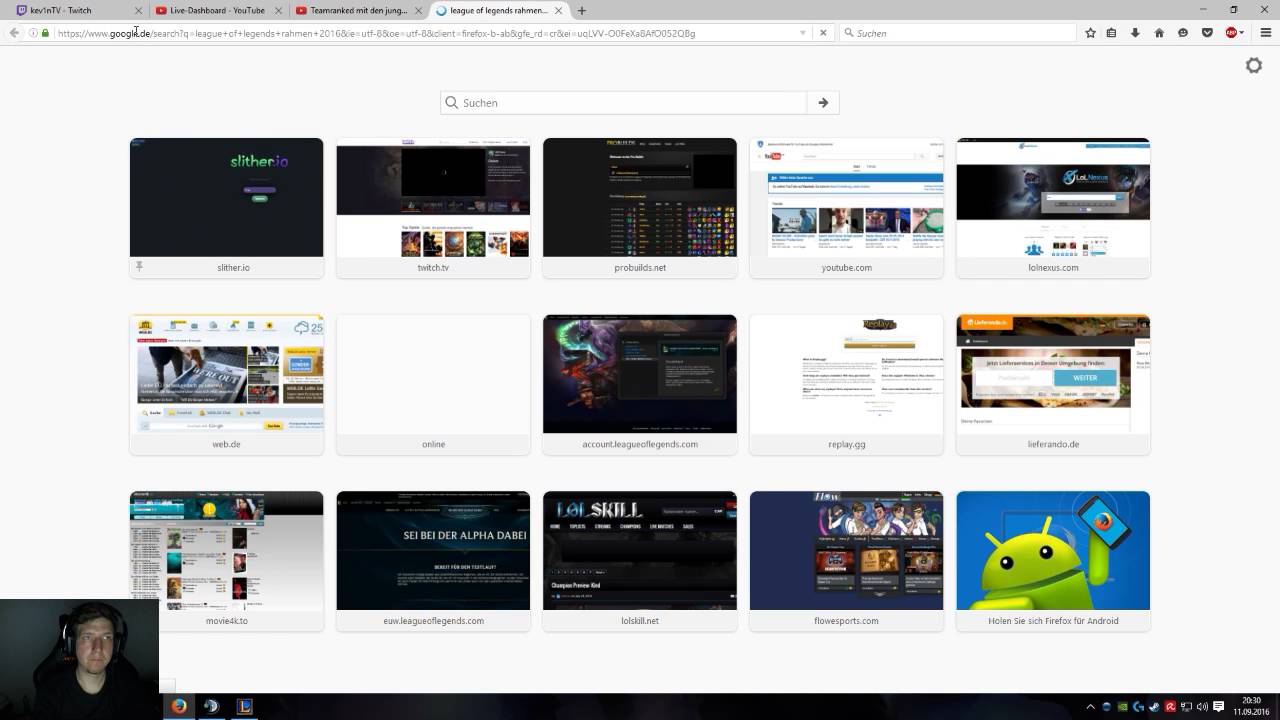Open the youtube.com tile

point(846,208)
